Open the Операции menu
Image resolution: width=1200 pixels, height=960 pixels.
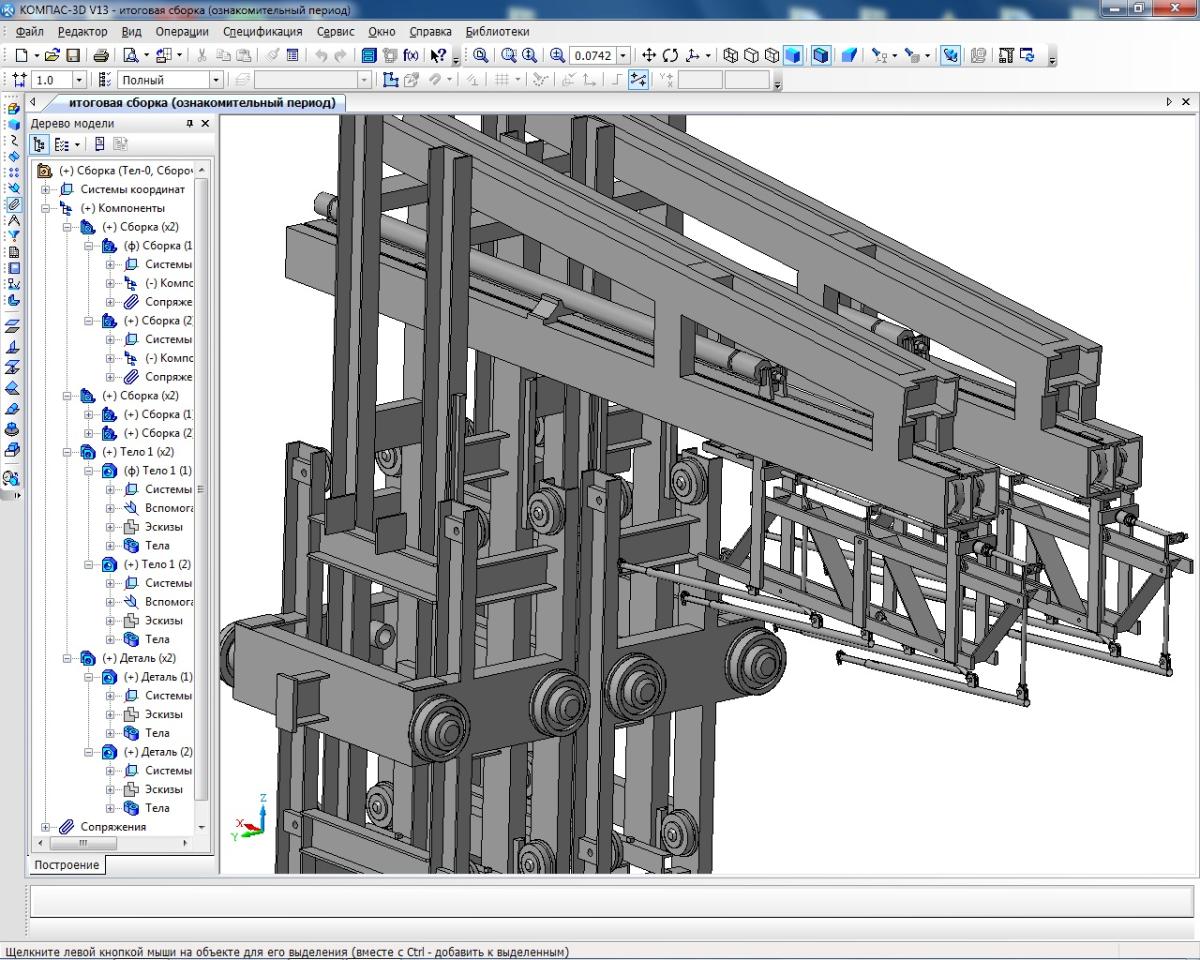pyautogui.click(x=182, y=32)
